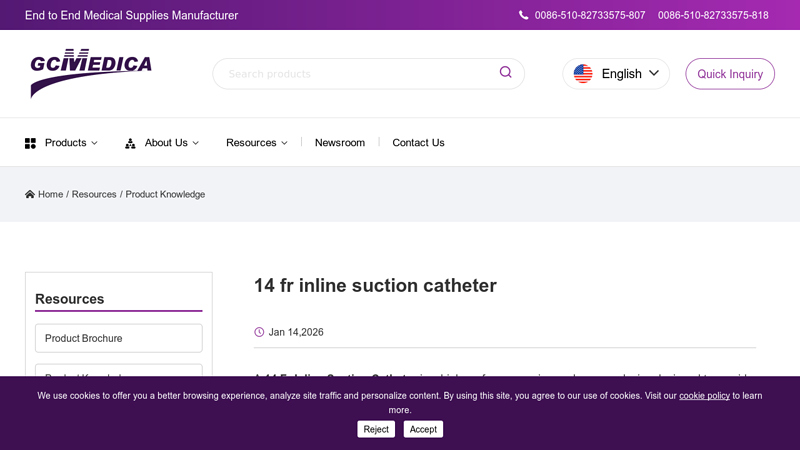Click the search magnifier icon
Screen dimensions: 800x450
[x=506, y=73]
